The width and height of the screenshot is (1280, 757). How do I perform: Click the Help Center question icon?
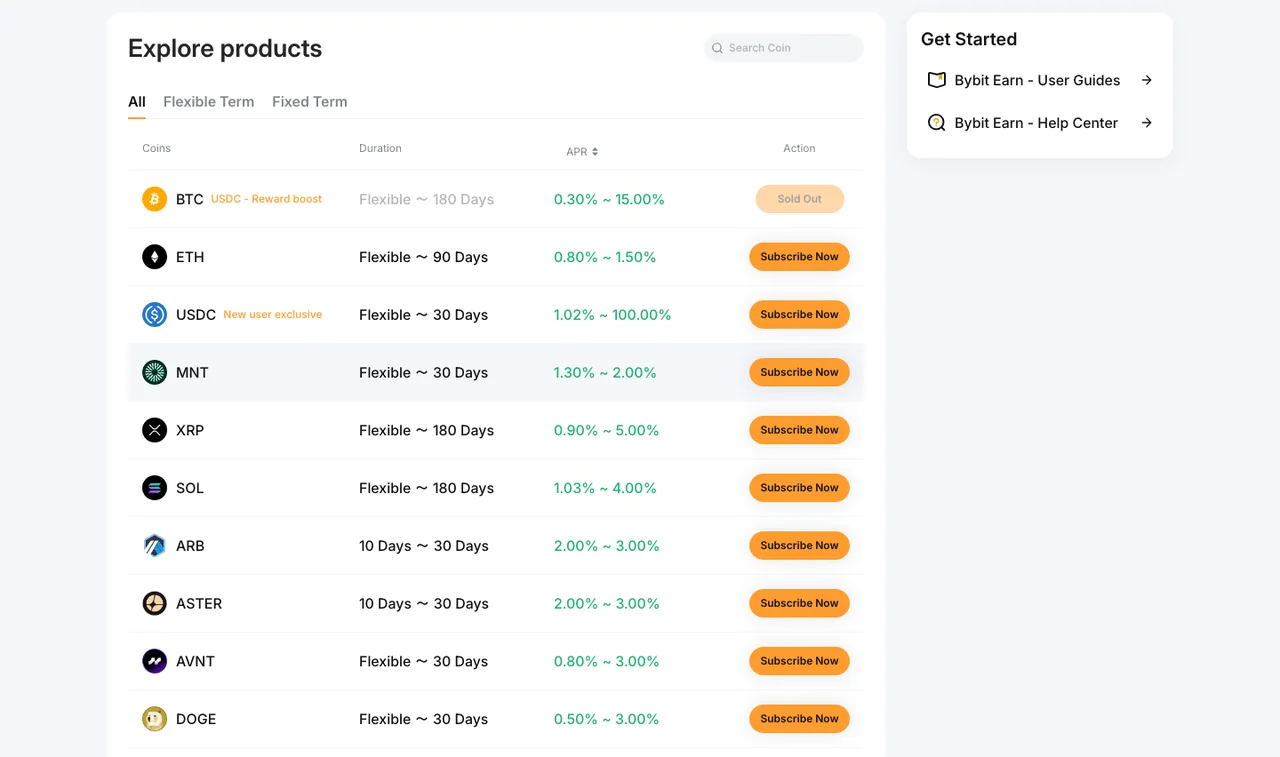pos(937,123)
